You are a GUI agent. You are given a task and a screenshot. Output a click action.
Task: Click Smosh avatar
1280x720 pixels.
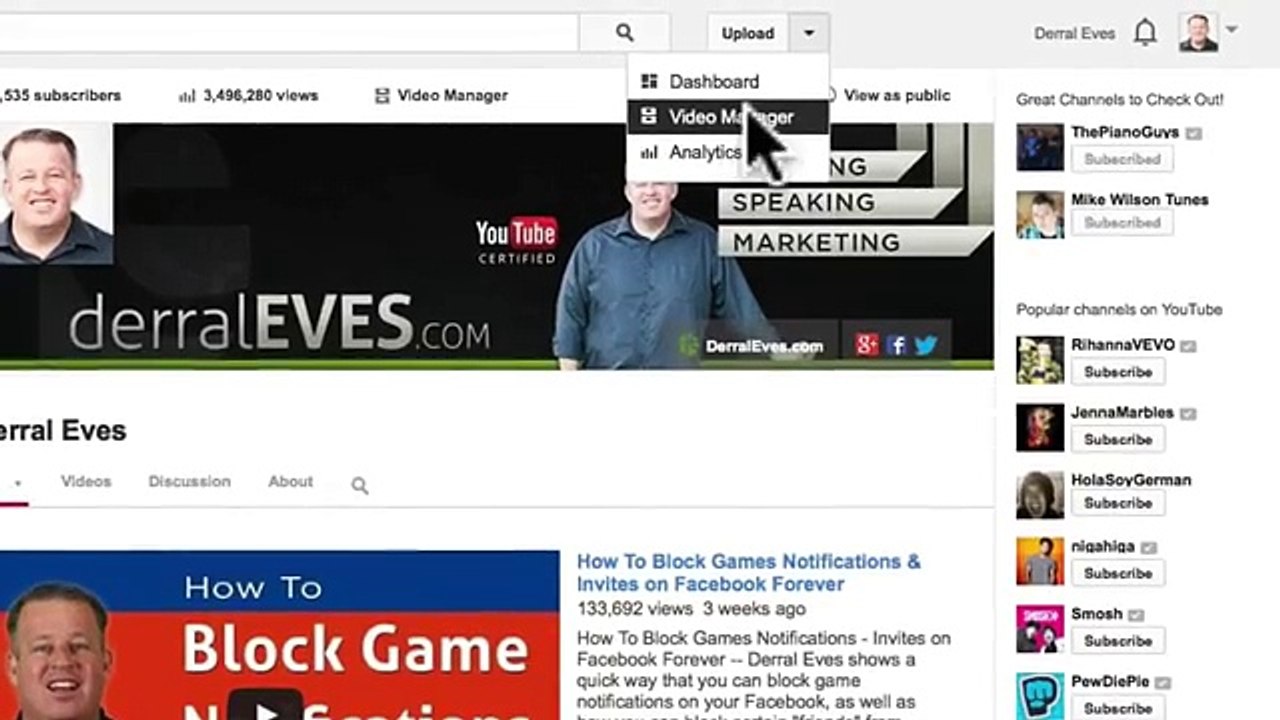[x=1040, y=629]
